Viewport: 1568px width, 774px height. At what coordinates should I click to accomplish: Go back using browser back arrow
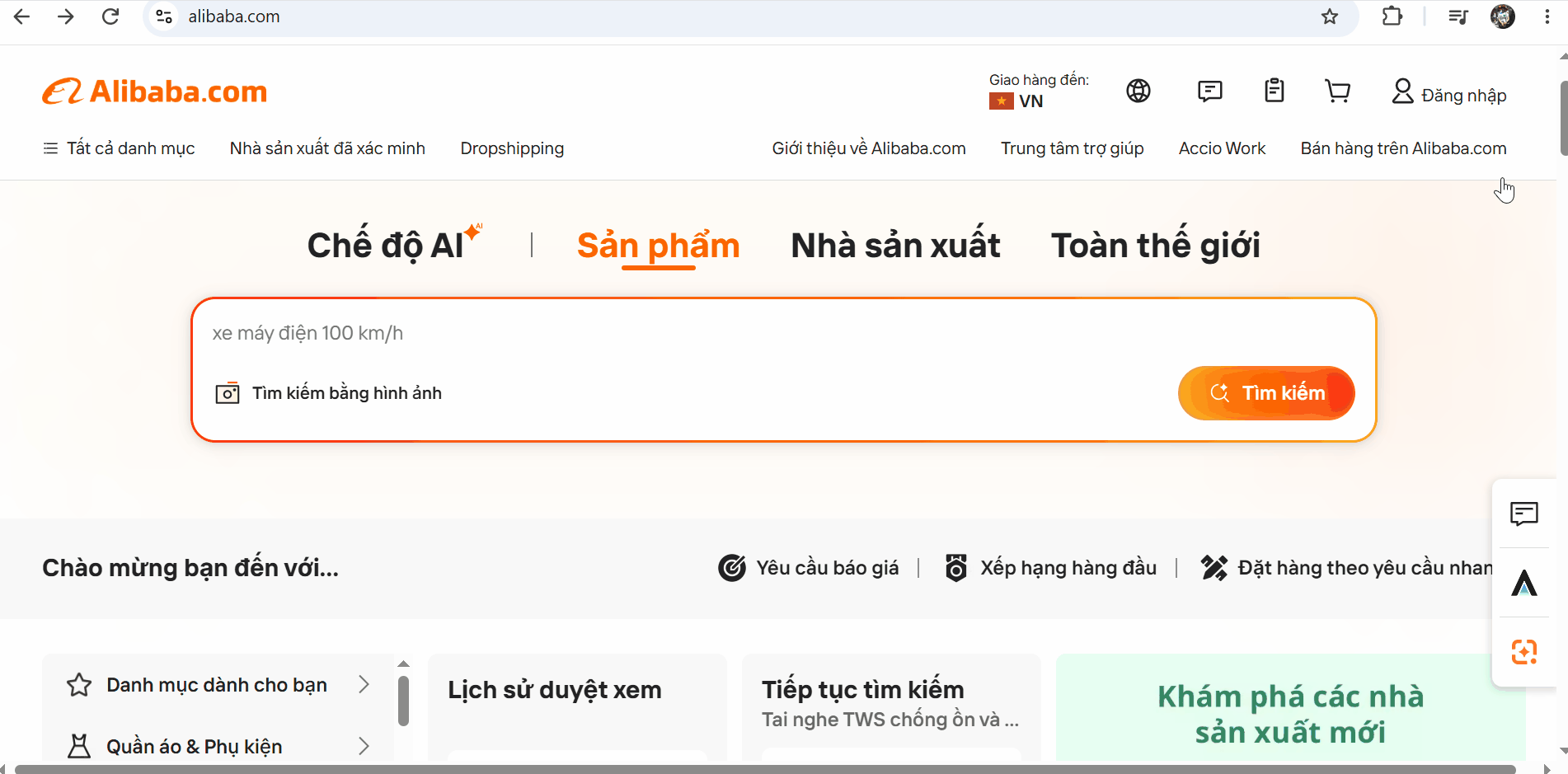[22, 16]
